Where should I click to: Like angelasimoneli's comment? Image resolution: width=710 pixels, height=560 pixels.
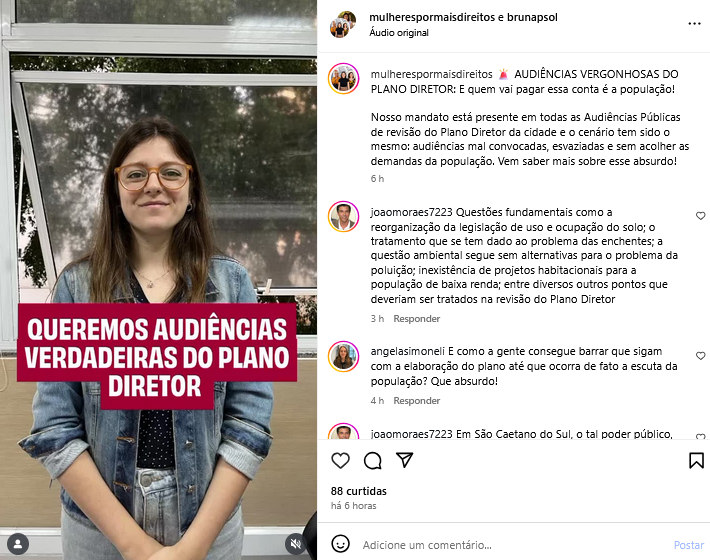pyautogui.click(x=700, y=356)
